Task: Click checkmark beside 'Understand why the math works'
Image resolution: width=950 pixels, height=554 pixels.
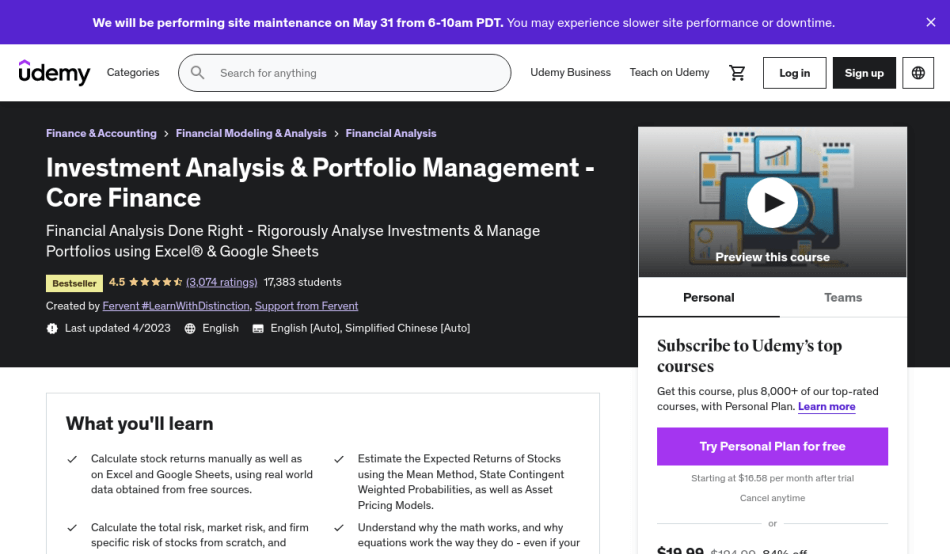Action: (339, 528)
